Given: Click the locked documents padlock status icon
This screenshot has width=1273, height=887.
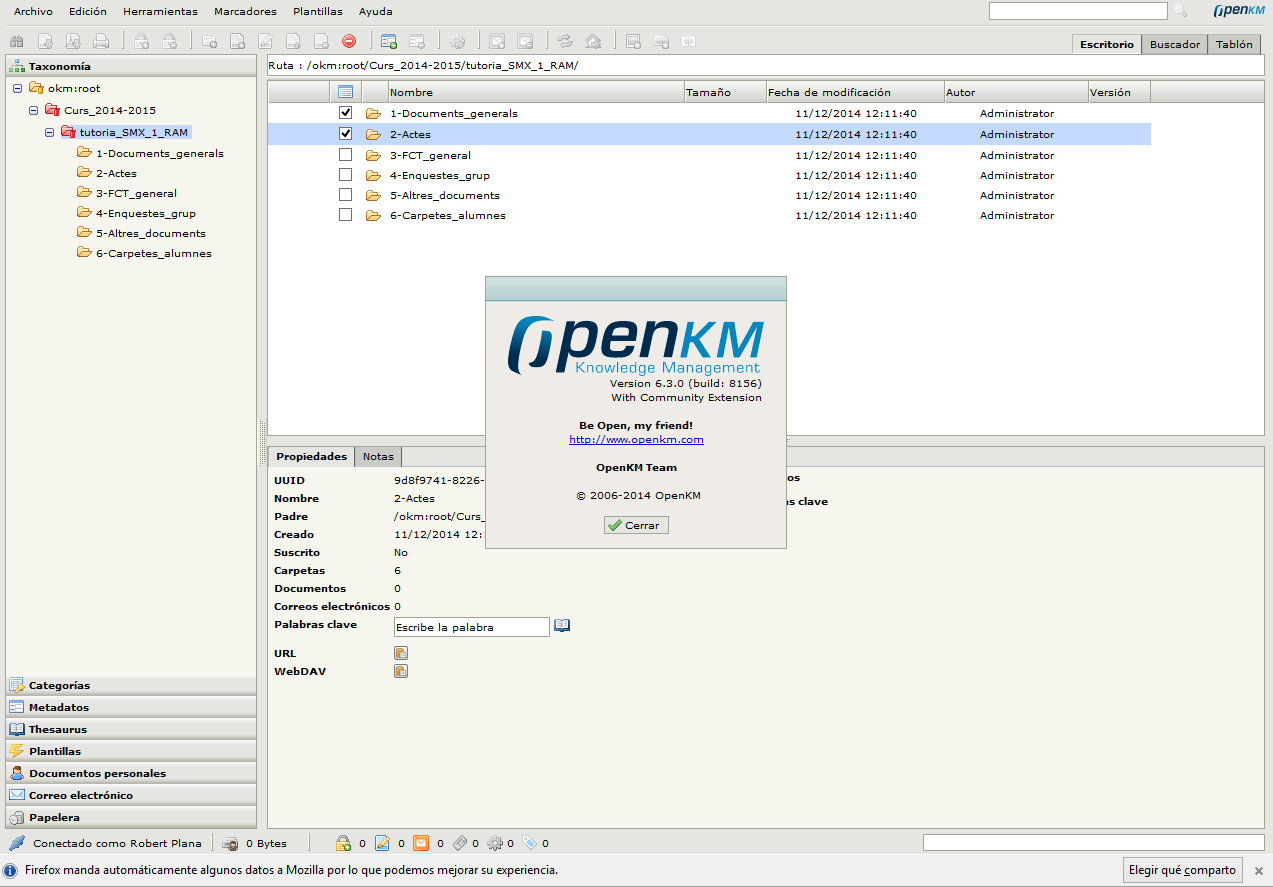Looking at the screenshot, I should click(343, 843).
